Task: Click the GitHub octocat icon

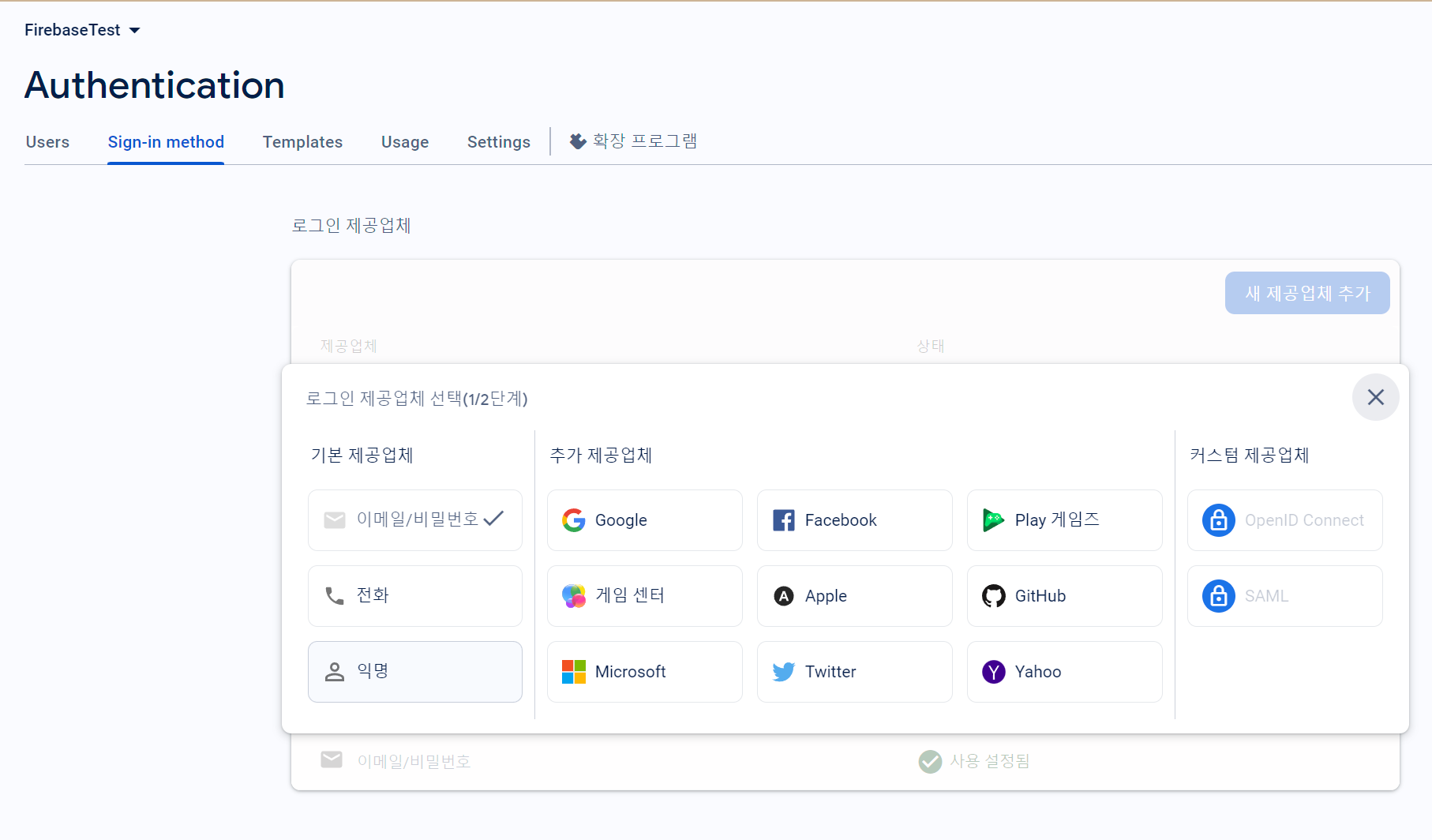Action: pyautogui.click(x=994, y=596)
